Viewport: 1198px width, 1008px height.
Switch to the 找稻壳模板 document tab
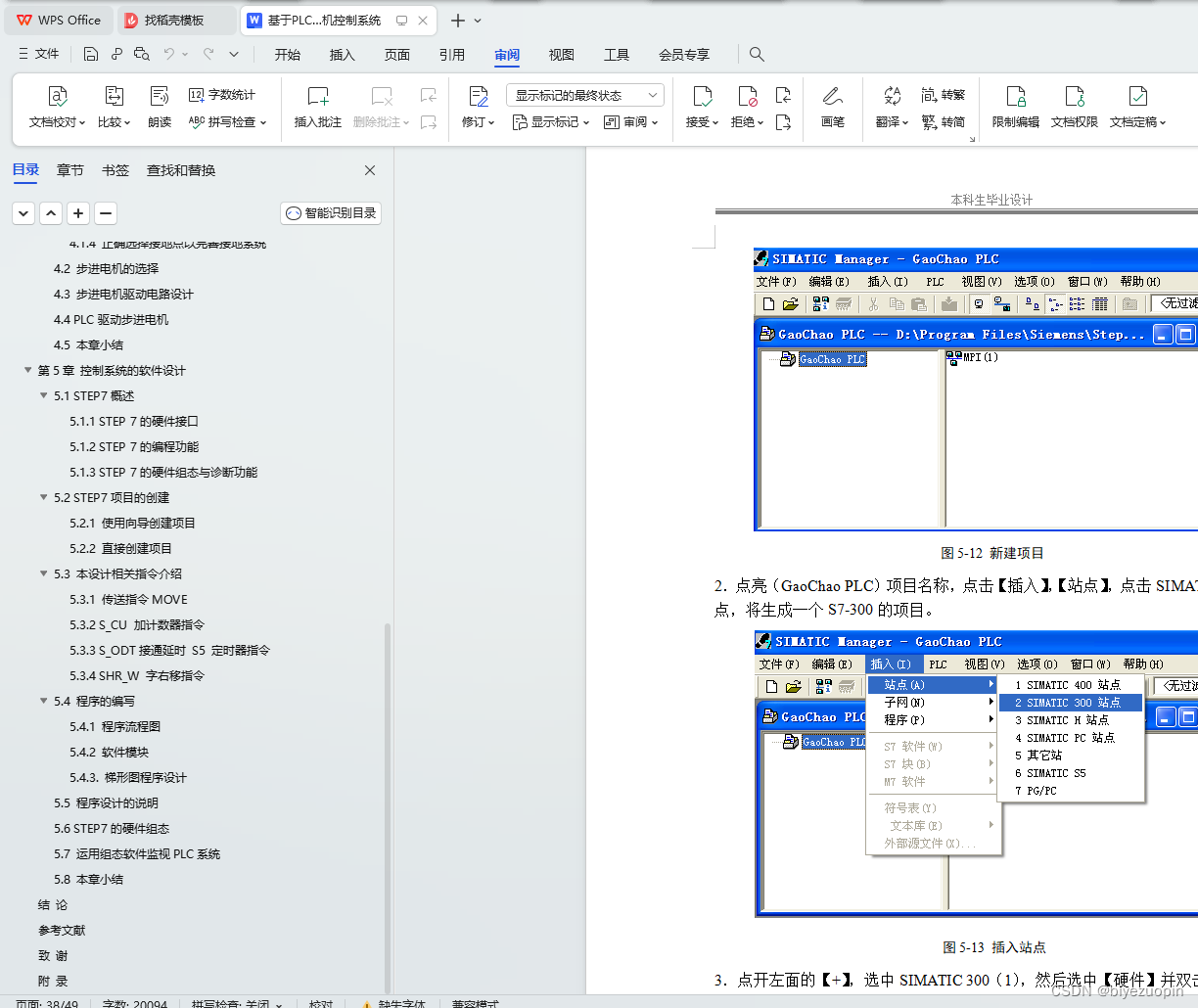[x=175, y=20]
